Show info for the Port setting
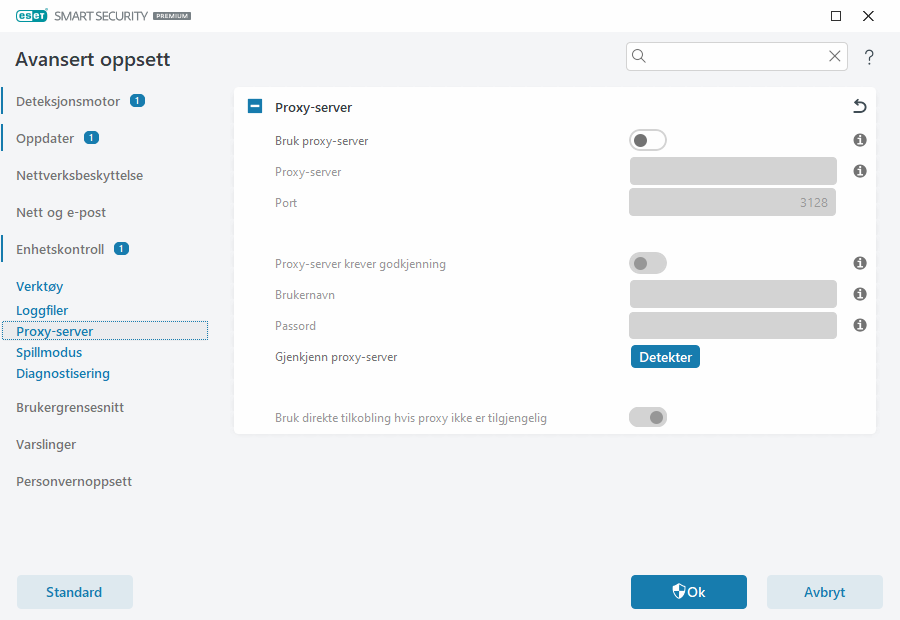 859,202
